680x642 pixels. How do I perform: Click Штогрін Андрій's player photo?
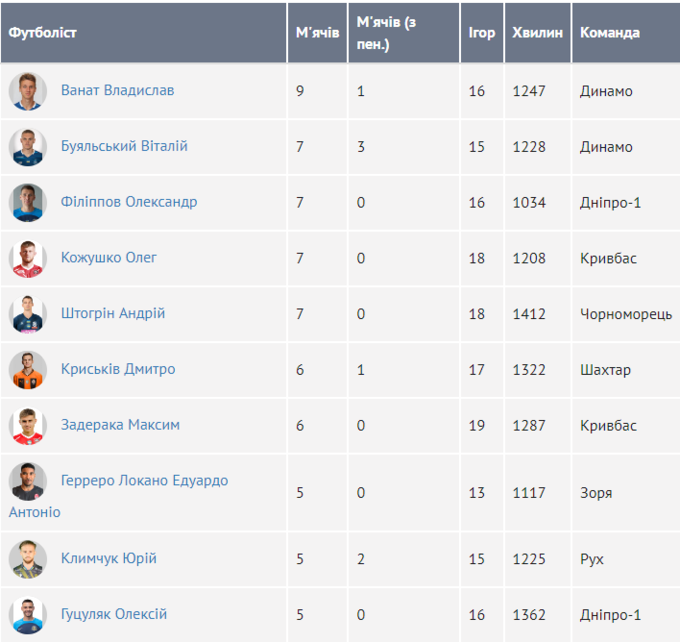pos(28,314)
